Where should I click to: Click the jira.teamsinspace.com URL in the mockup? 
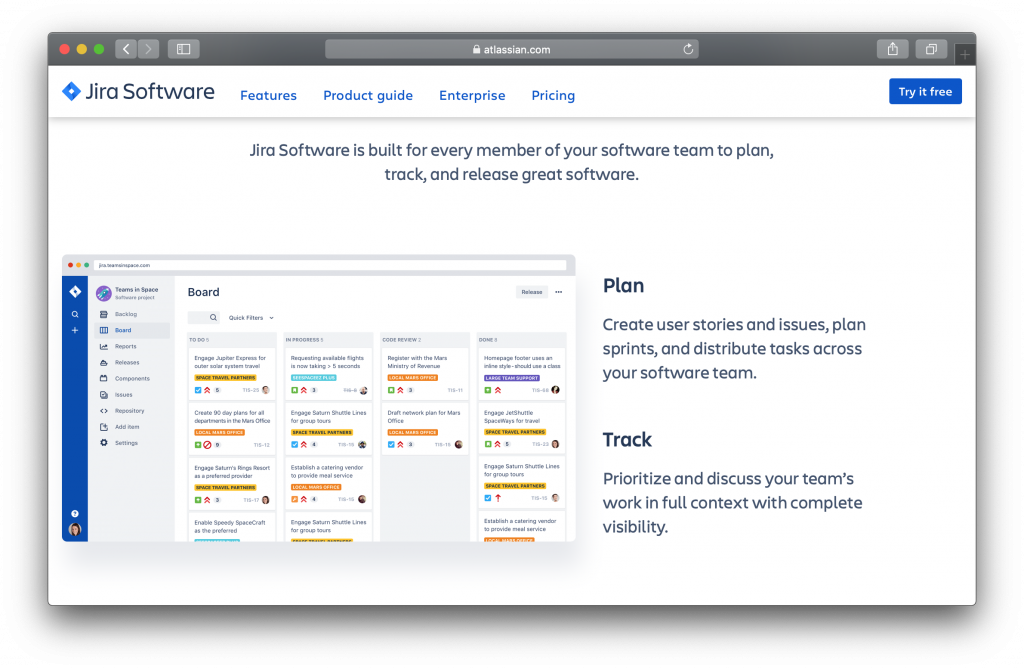click(x=124, y=265)
